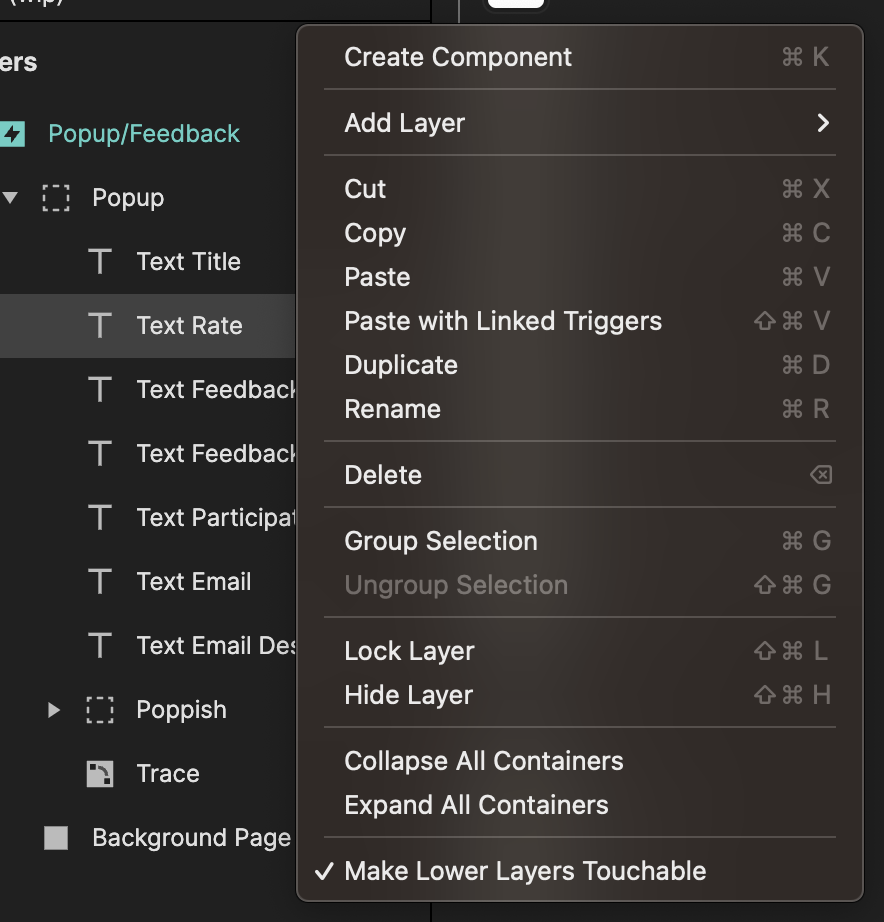
Task: Click the Popup container dashed-square icon
Action: [56, 198]
